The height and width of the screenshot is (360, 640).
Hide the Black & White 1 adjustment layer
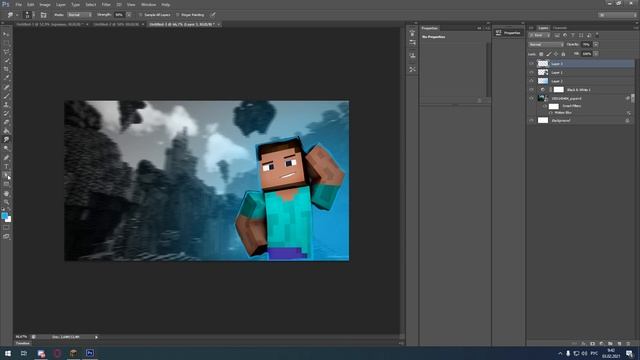point(531,89)
